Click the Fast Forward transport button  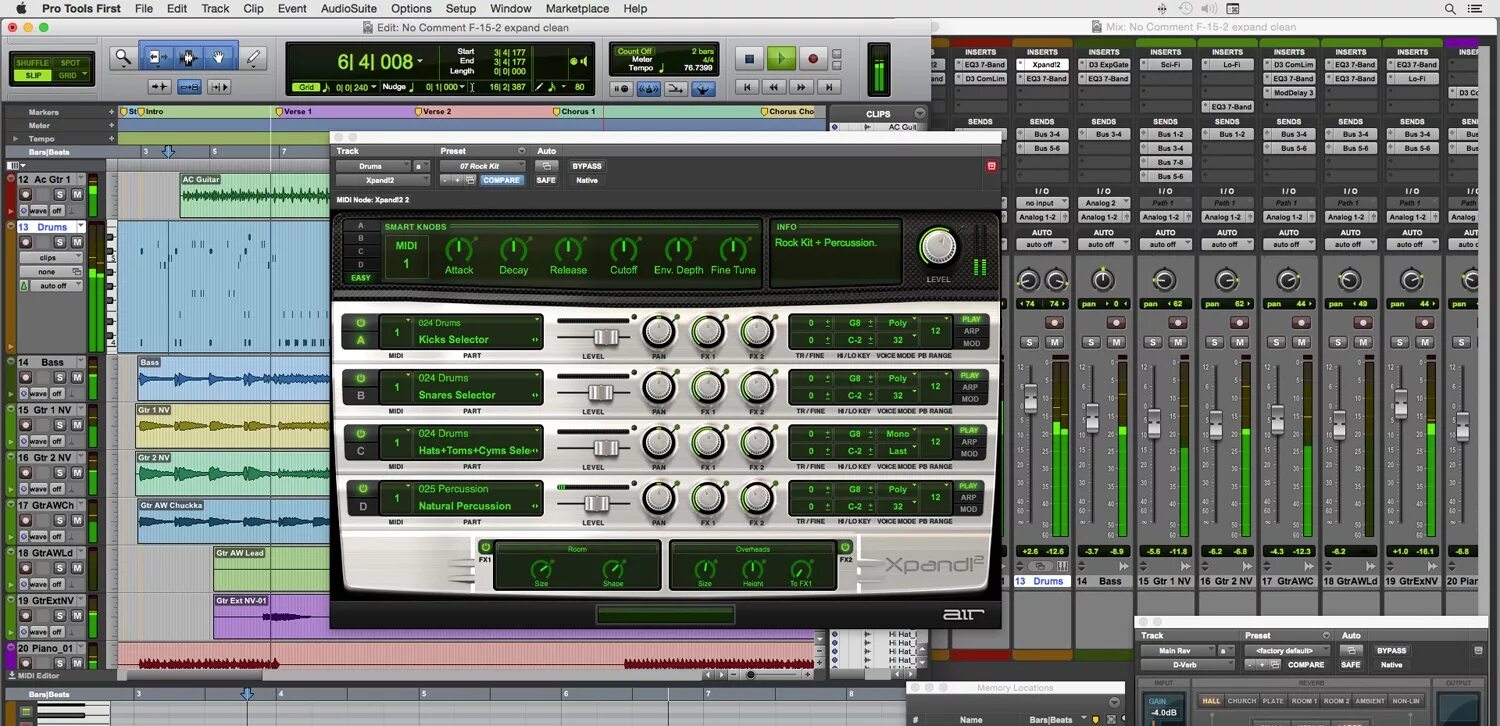point(799,87)
